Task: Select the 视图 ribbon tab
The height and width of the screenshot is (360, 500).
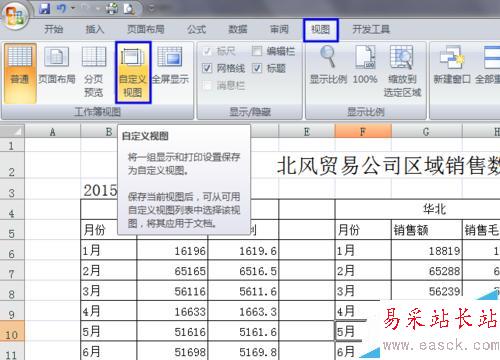Action: click(x=321, y=30)
